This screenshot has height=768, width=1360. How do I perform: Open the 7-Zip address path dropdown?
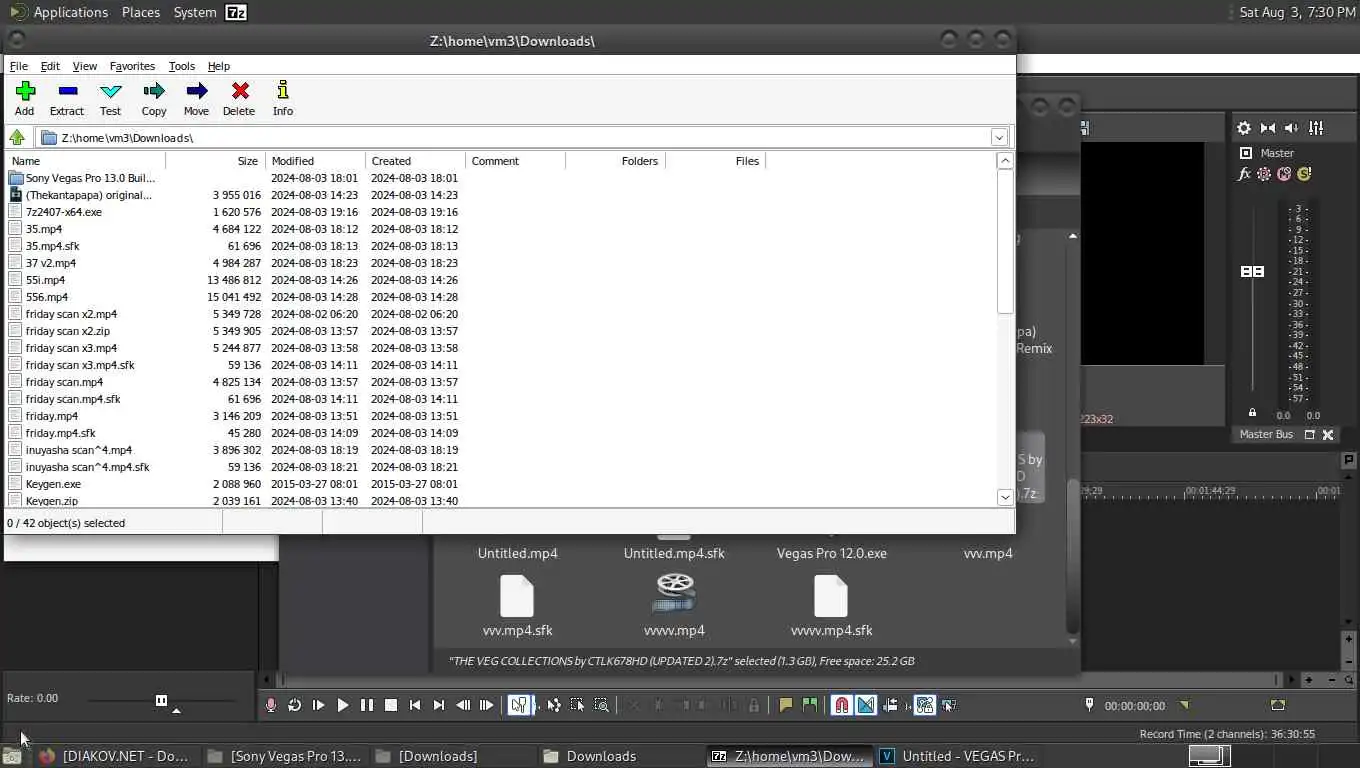point(998,137)
